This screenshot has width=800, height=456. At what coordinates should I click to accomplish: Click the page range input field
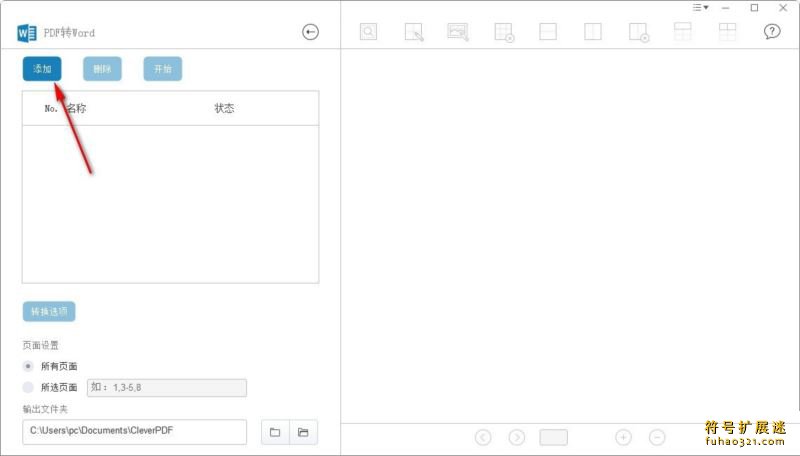(x=167, y=388)
